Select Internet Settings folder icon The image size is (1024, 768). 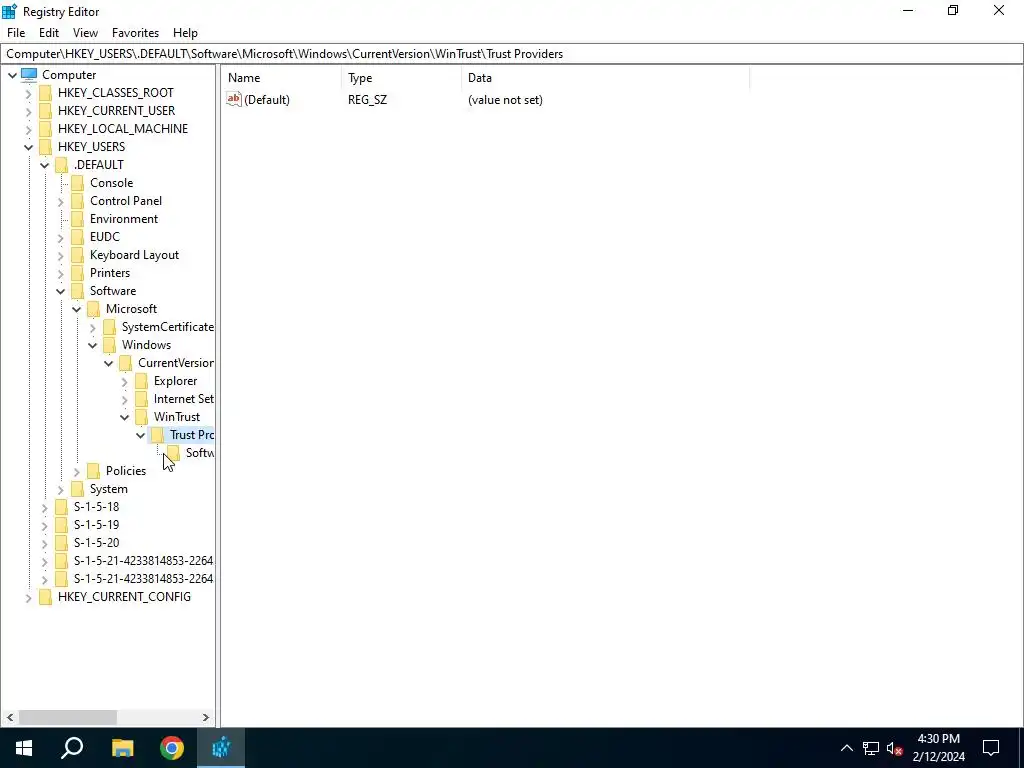(x=141, y=398)
